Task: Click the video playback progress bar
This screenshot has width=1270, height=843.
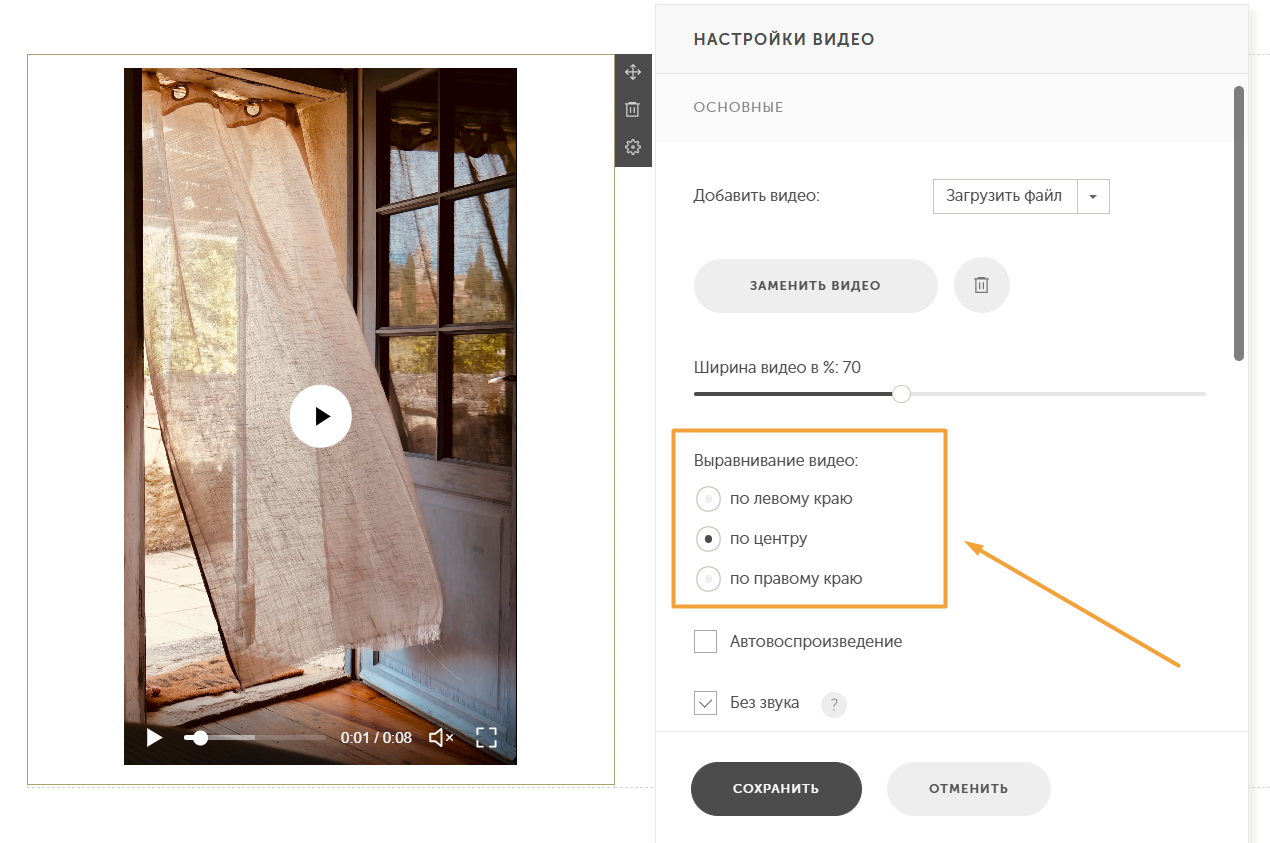Action: [x=254, y=738]
